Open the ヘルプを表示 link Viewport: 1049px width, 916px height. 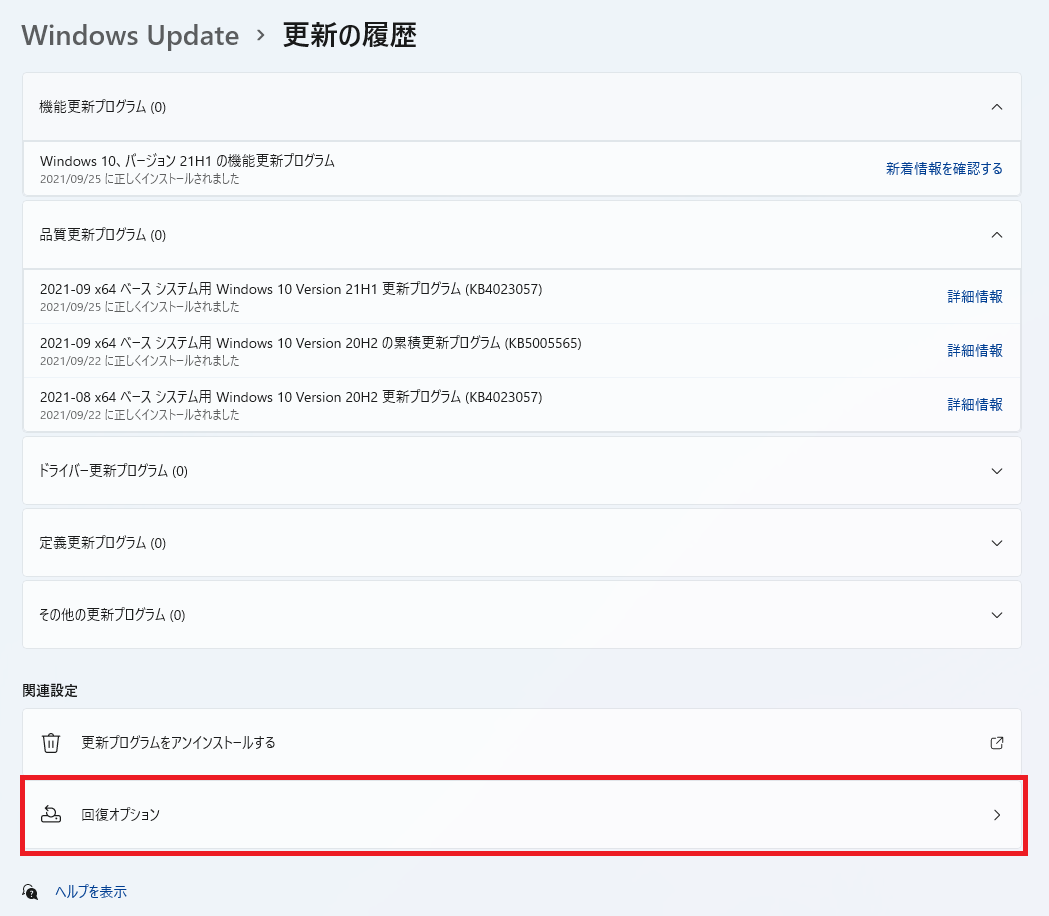tap(91, 892)
